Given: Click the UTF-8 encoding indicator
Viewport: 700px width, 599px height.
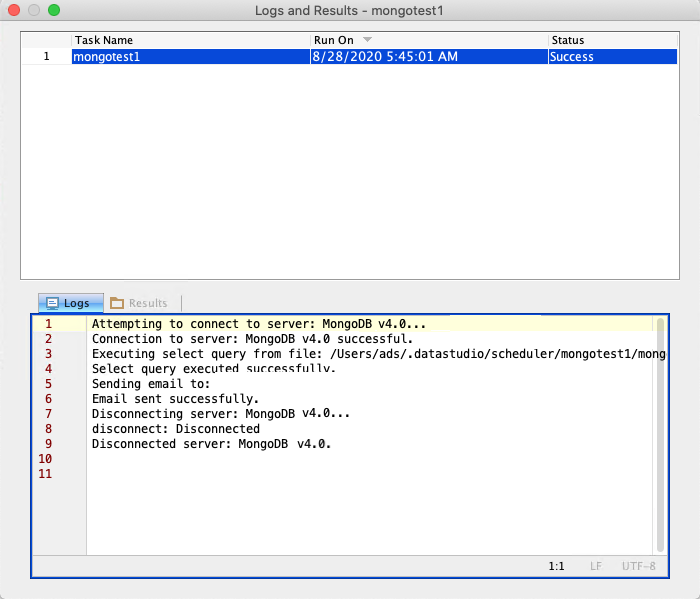Looking at the screenshot, I should pyautogui.click(x=638, y=566).
